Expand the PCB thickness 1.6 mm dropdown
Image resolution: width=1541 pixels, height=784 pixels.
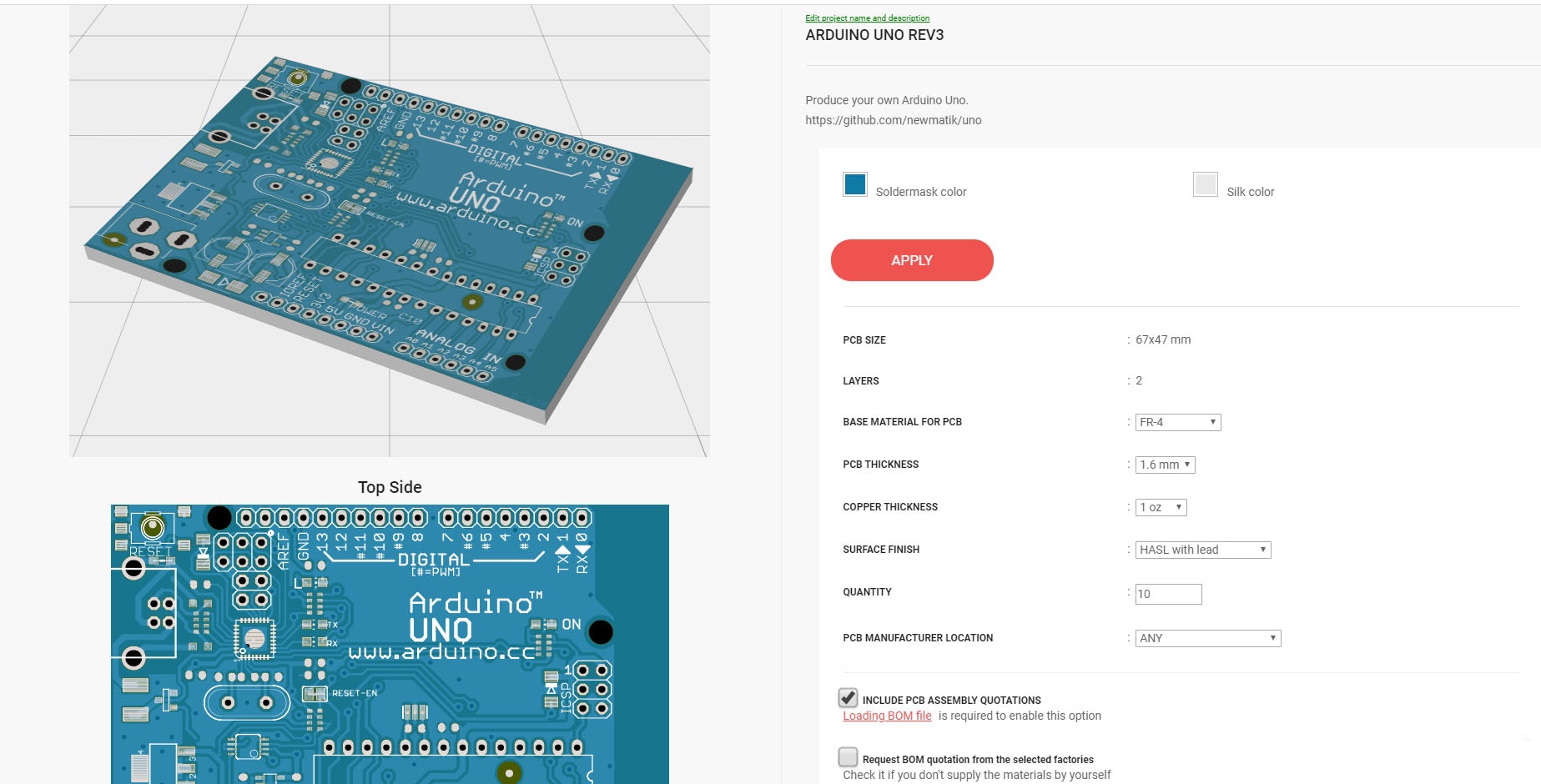coord(1165,465)
